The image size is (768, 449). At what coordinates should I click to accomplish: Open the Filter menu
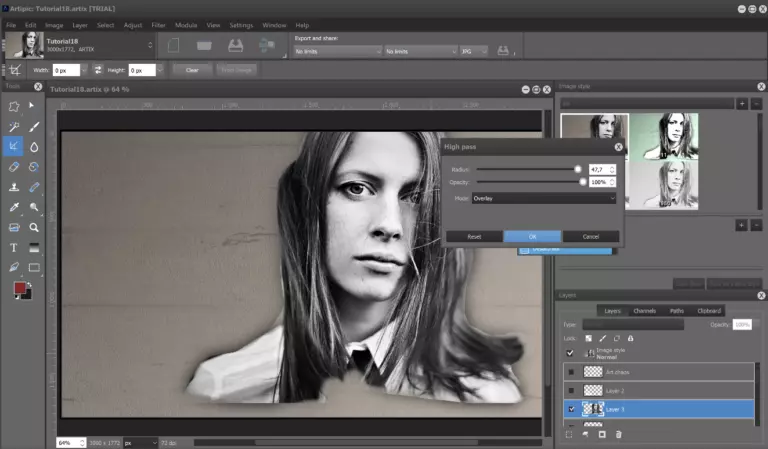[158, 24]
